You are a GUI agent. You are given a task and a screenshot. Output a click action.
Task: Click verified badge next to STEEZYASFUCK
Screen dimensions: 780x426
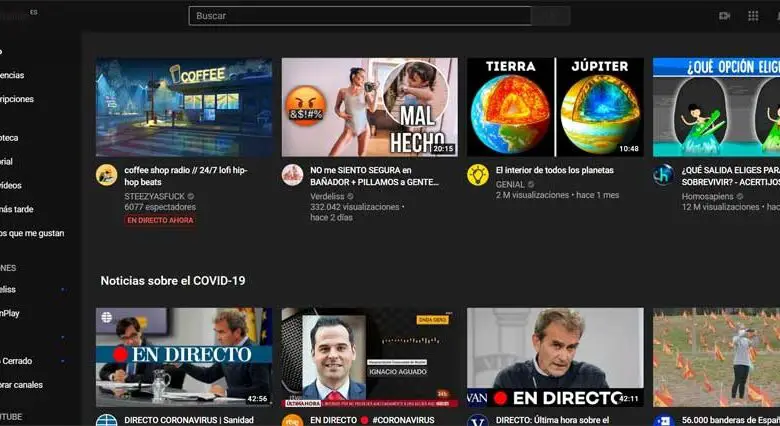[x=191, y=196]
